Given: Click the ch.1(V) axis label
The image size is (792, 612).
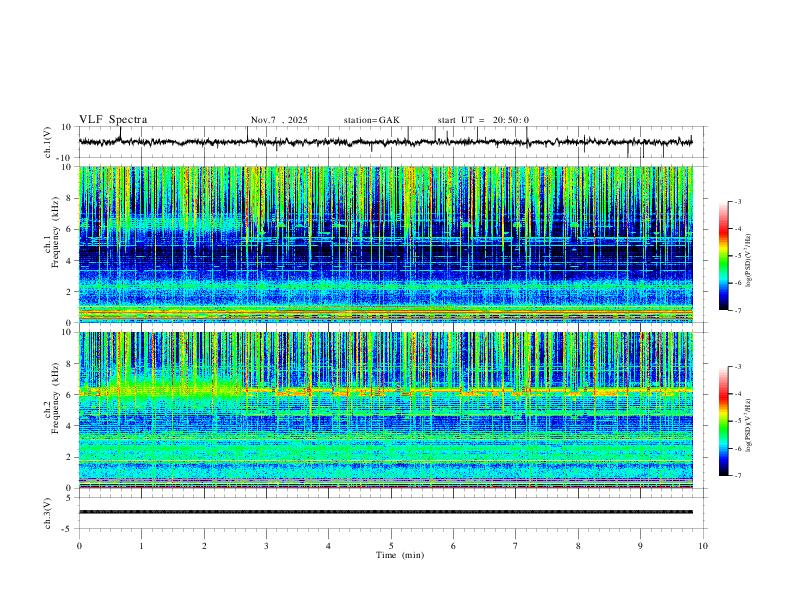Looking at the screenshot, I should point(48,142).
